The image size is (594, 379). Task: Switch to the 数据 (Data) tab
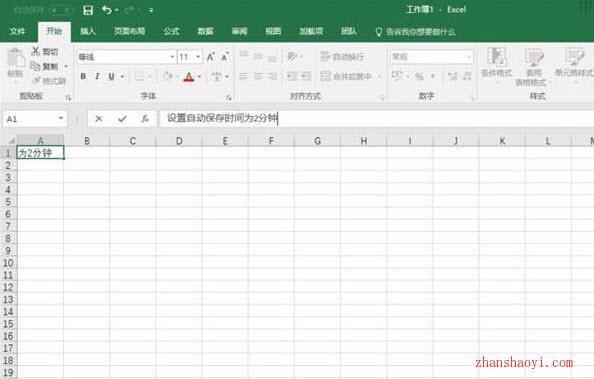(x=205, y=31)
